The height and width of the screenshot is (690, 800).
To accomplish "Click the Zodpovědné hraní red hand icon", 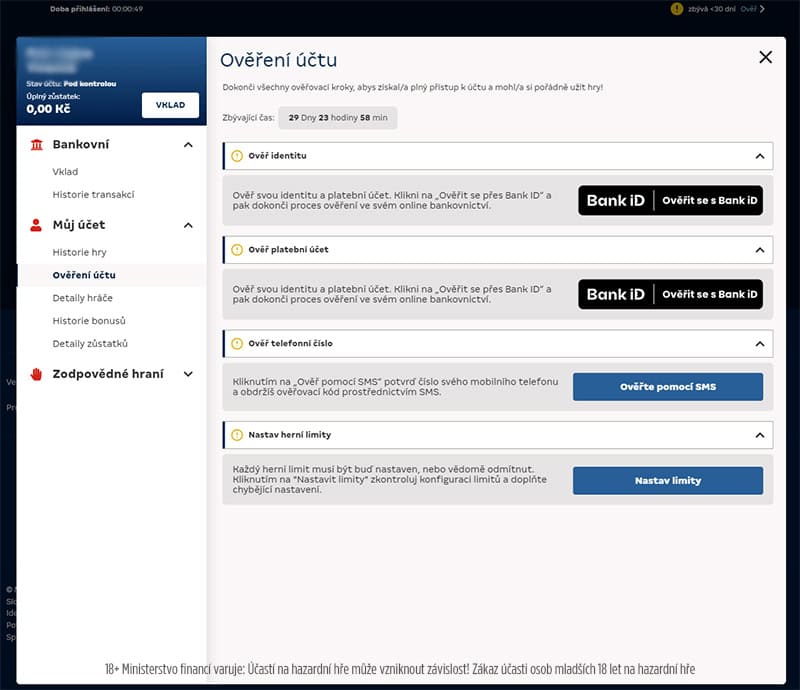I will click(36, 374).
